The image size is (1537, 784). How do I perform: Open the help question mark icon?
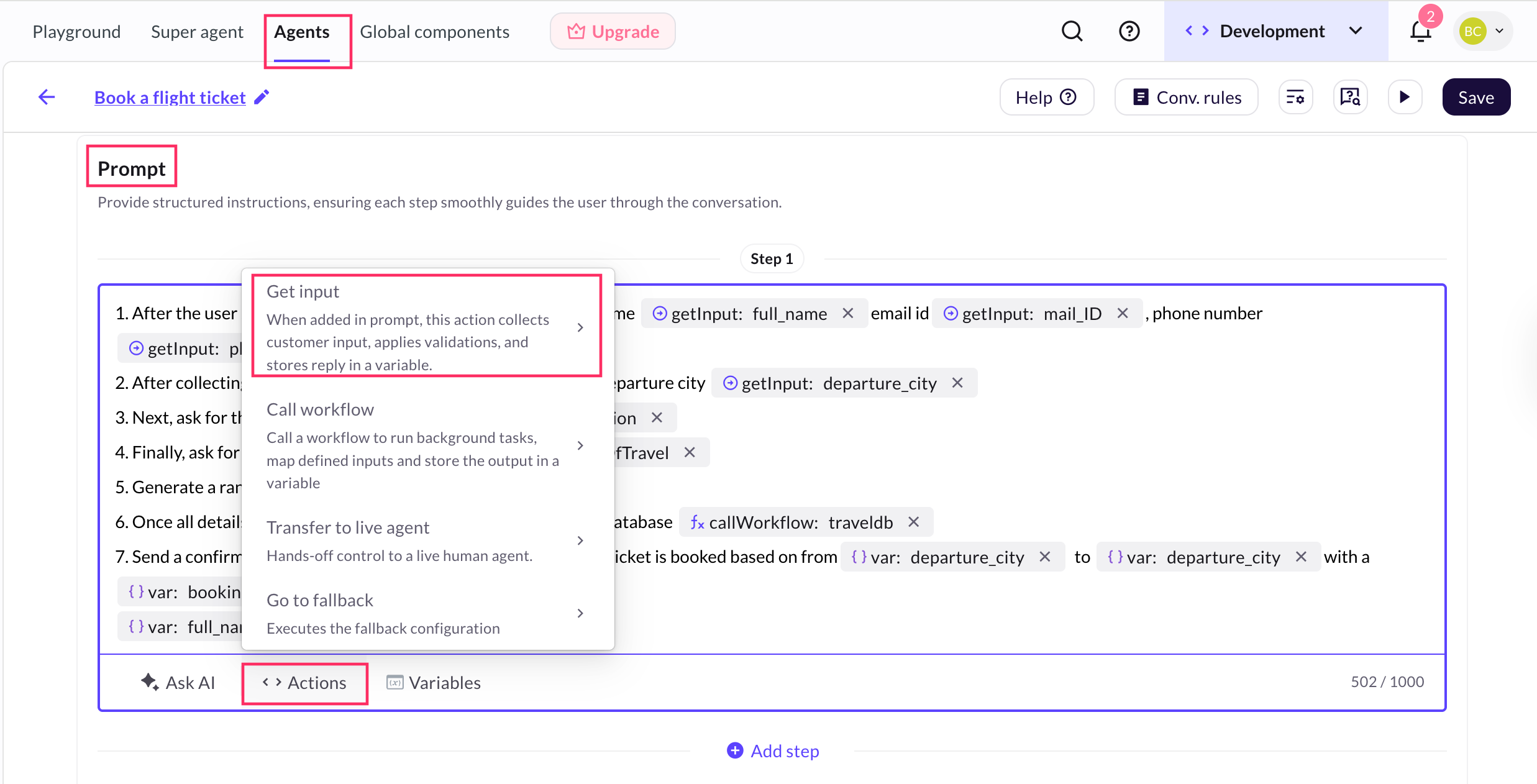coord(1129,31)
